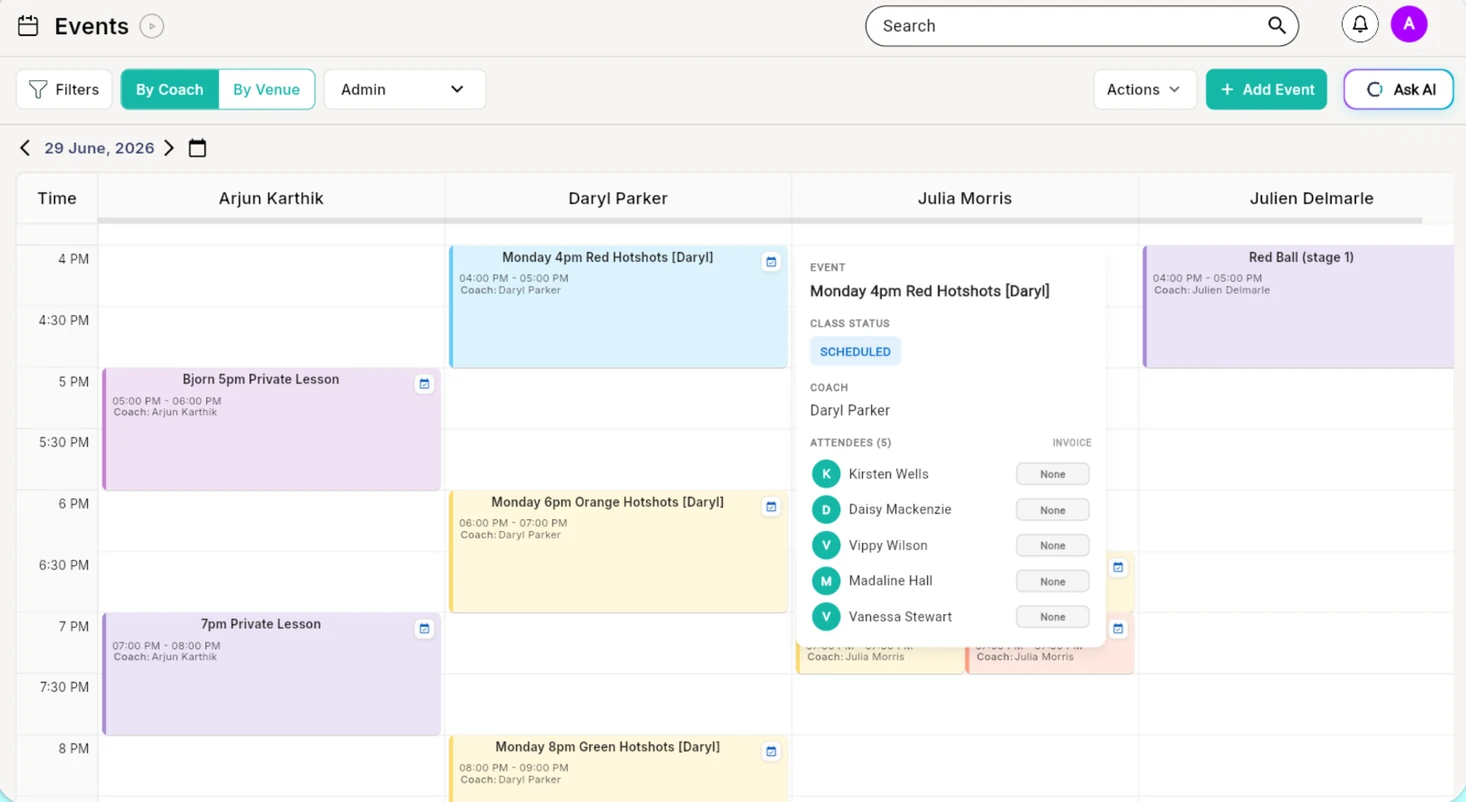Switch view to By Venue

(x=266, y=90)
